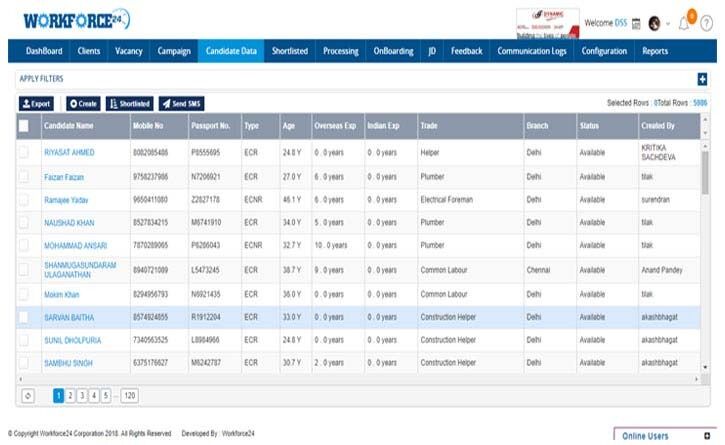Click the calendar icon beside Welcome DSS
Viewport: 725px width, 445px height.
point(636,24)
